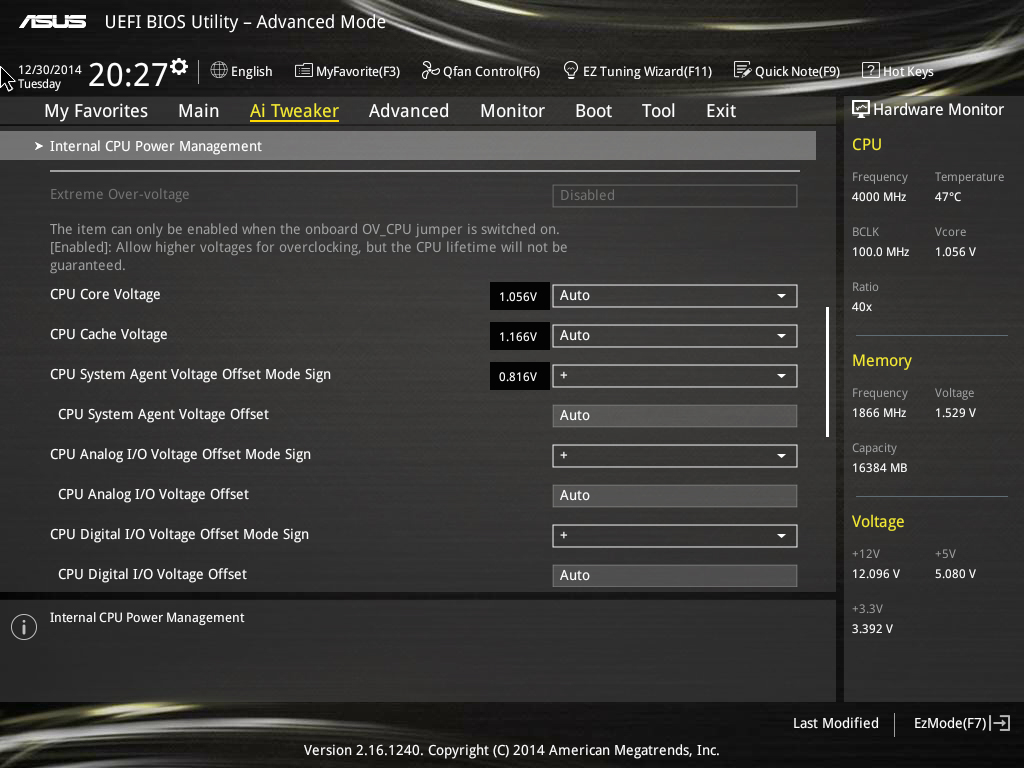Open Hot Keys help
Viewport: 1024px width, 768px height.
click(x=898, y=71)
